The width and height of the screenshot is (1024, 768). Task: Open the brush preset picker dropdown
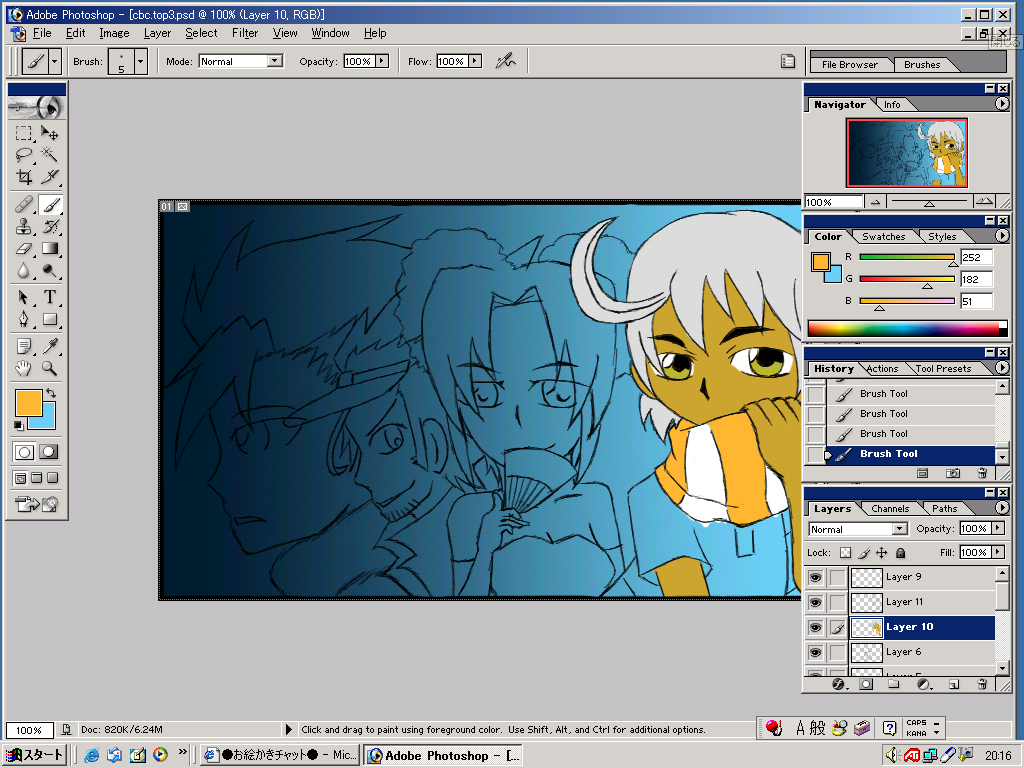pos(140,61)
